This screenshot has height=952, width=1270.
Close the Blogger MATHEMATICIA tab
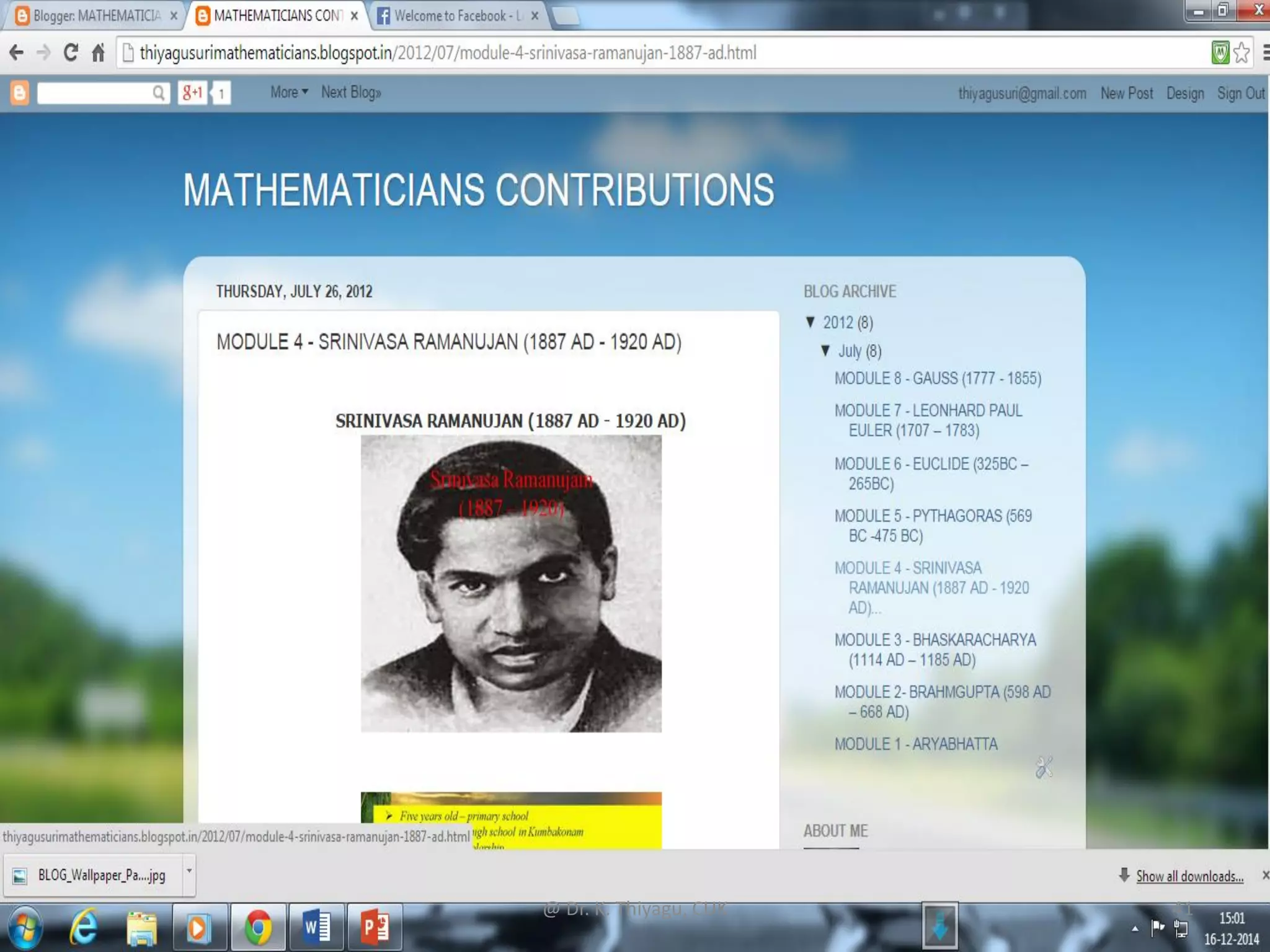pyautogui.click(x=174, y=16)
